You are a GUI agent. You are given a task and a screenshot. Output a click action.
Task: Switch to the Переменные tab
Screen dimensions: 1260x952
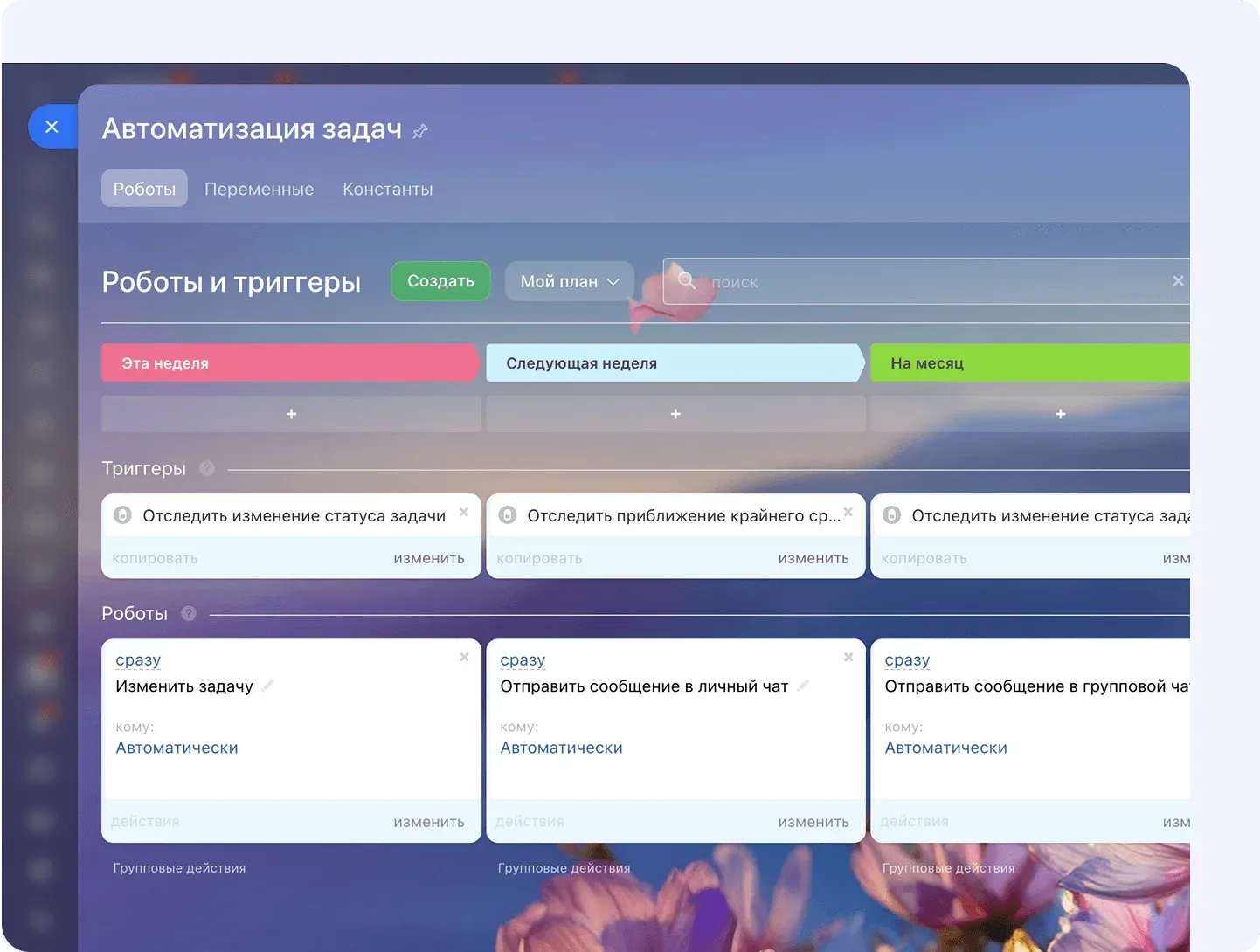coord(259,189)
